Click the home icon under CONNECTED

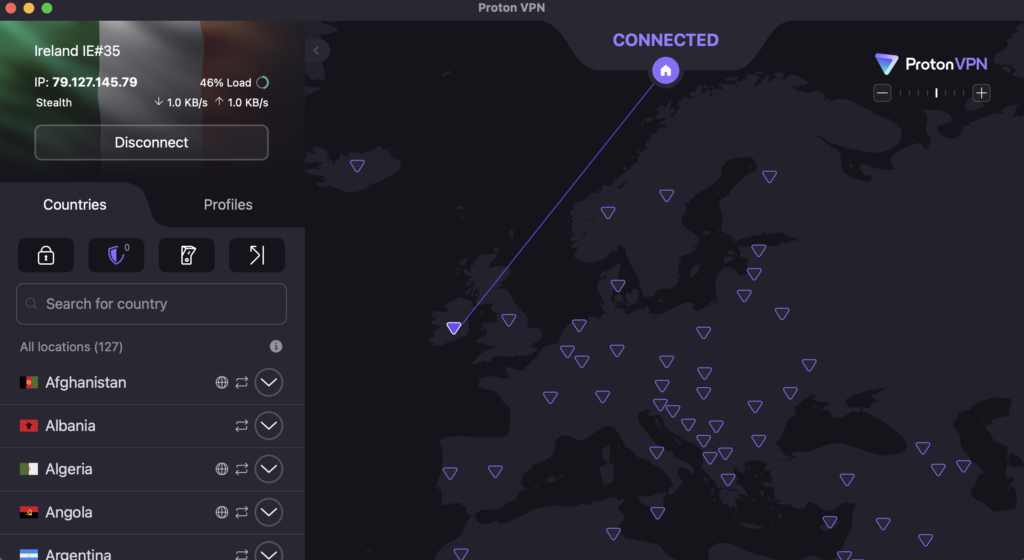click(x=665, y=70)
